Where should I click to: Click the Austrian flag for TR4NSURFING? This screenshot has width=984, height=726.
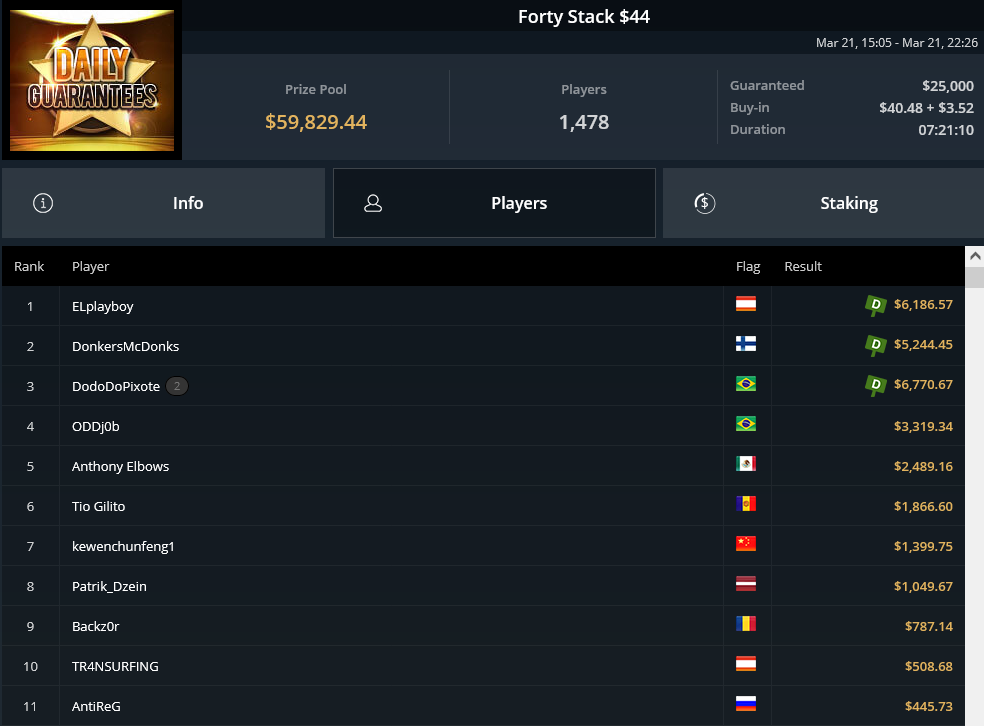(x=746, y=664)
